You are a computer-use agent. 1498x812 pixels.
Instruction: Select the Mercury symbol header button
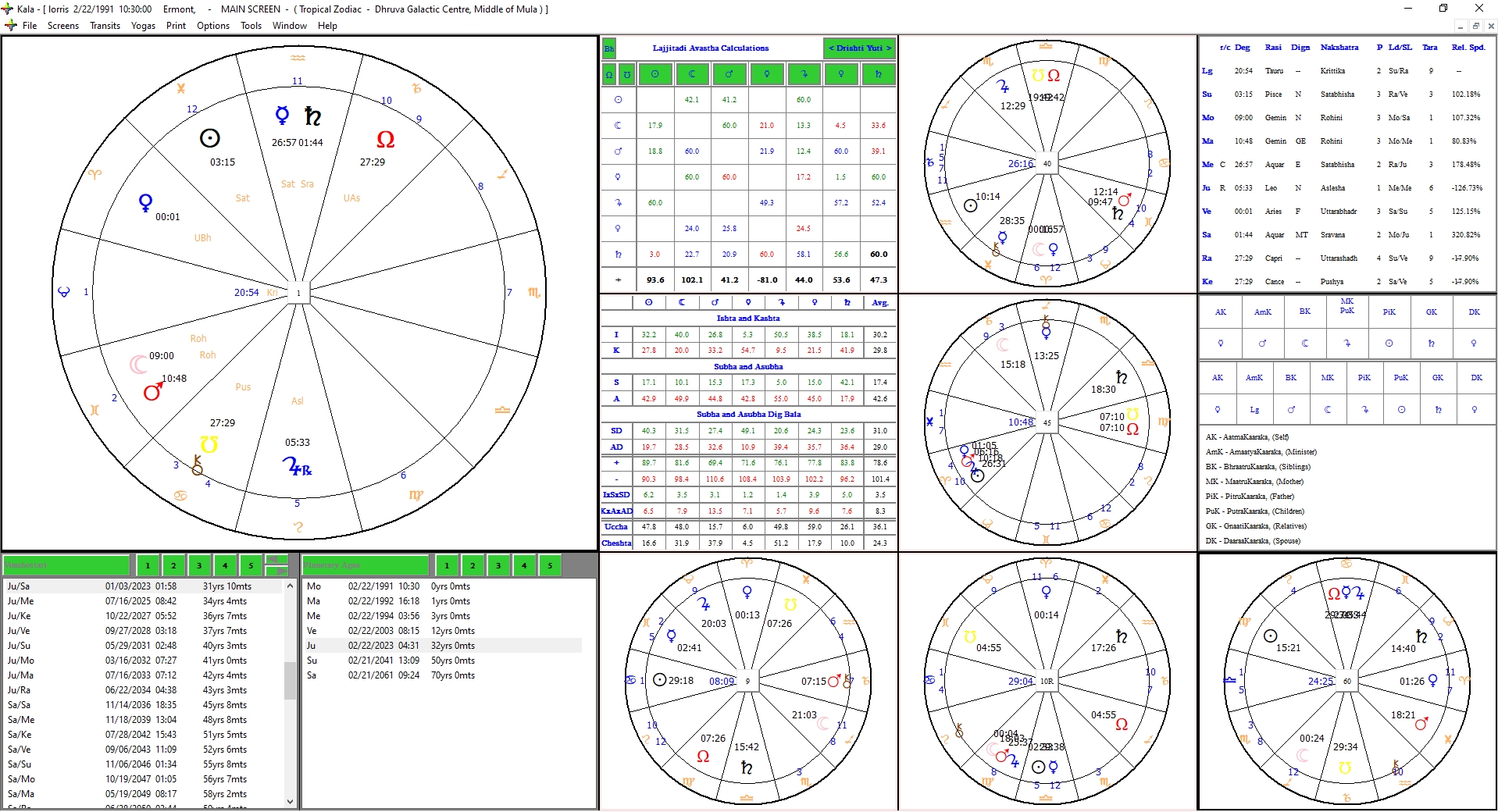(767, 74)
